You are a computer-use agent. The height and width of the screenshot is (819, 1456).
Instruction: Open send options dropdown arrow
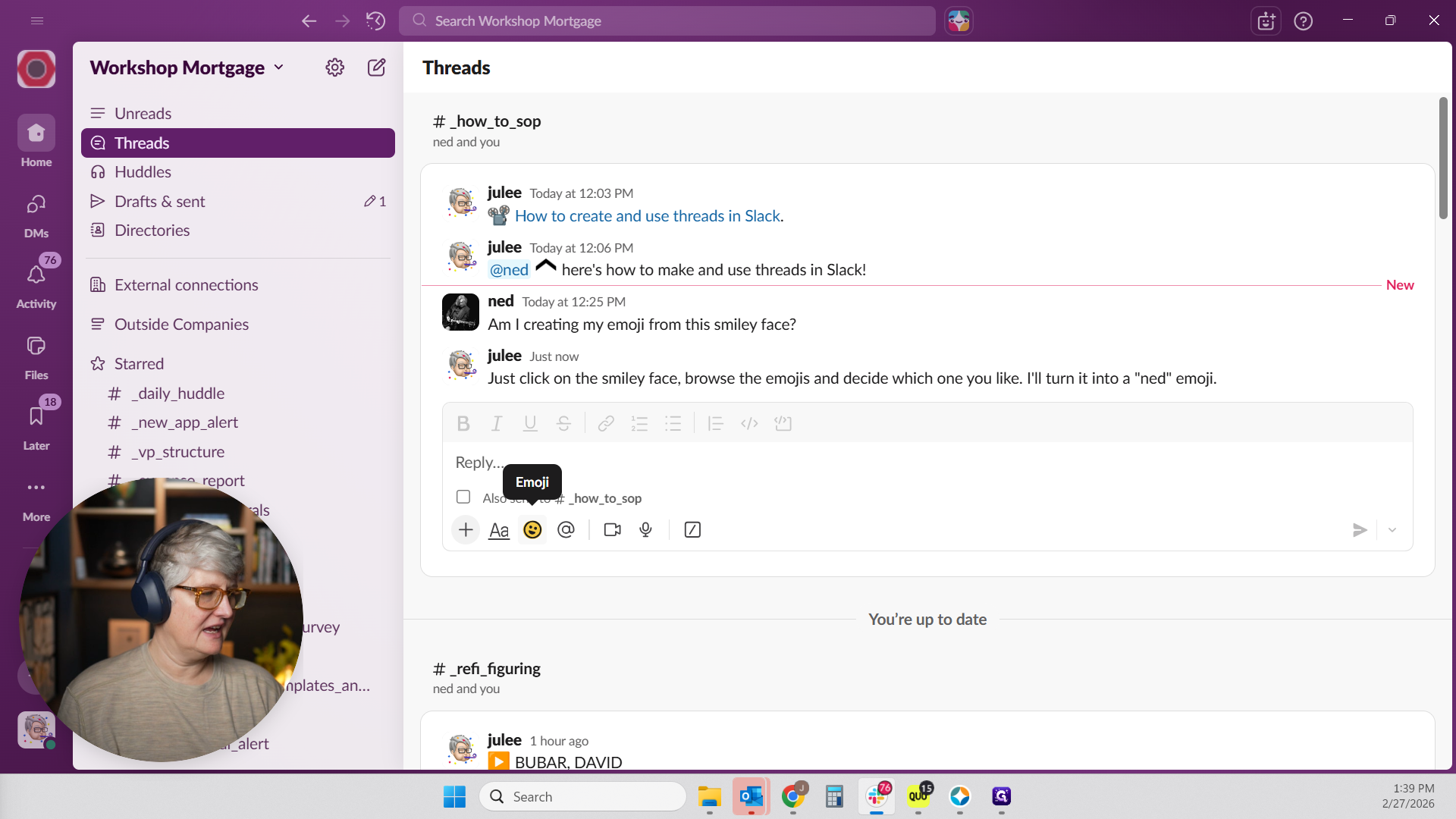click(x=1392, y=530)
